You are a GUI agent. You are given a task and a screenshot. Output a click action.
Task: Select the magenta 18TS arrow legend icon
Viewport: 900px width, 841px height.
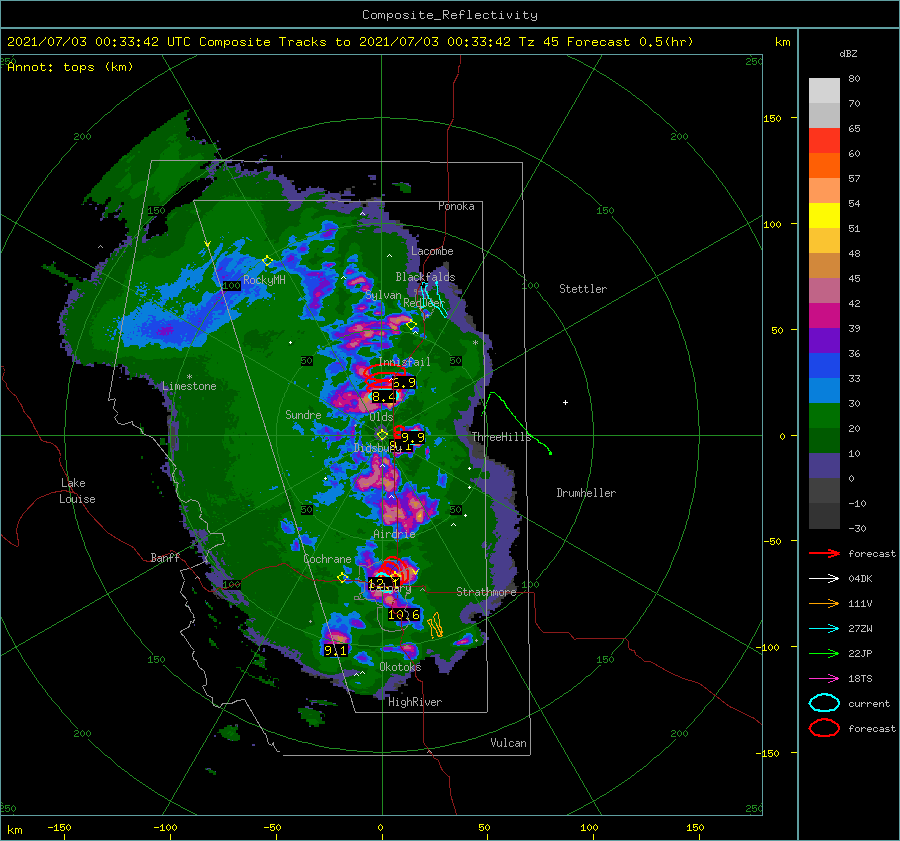click(x=824, y=679)
